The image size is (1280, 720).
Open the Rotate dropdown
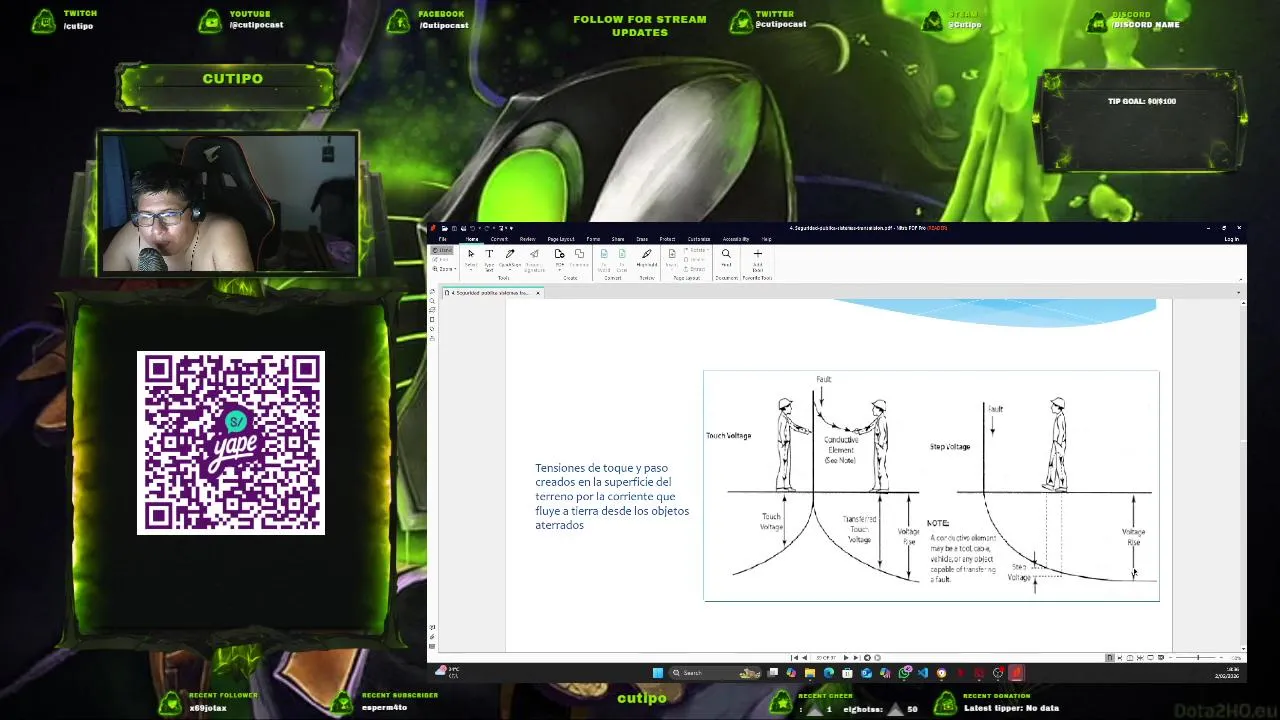(695, 250)
